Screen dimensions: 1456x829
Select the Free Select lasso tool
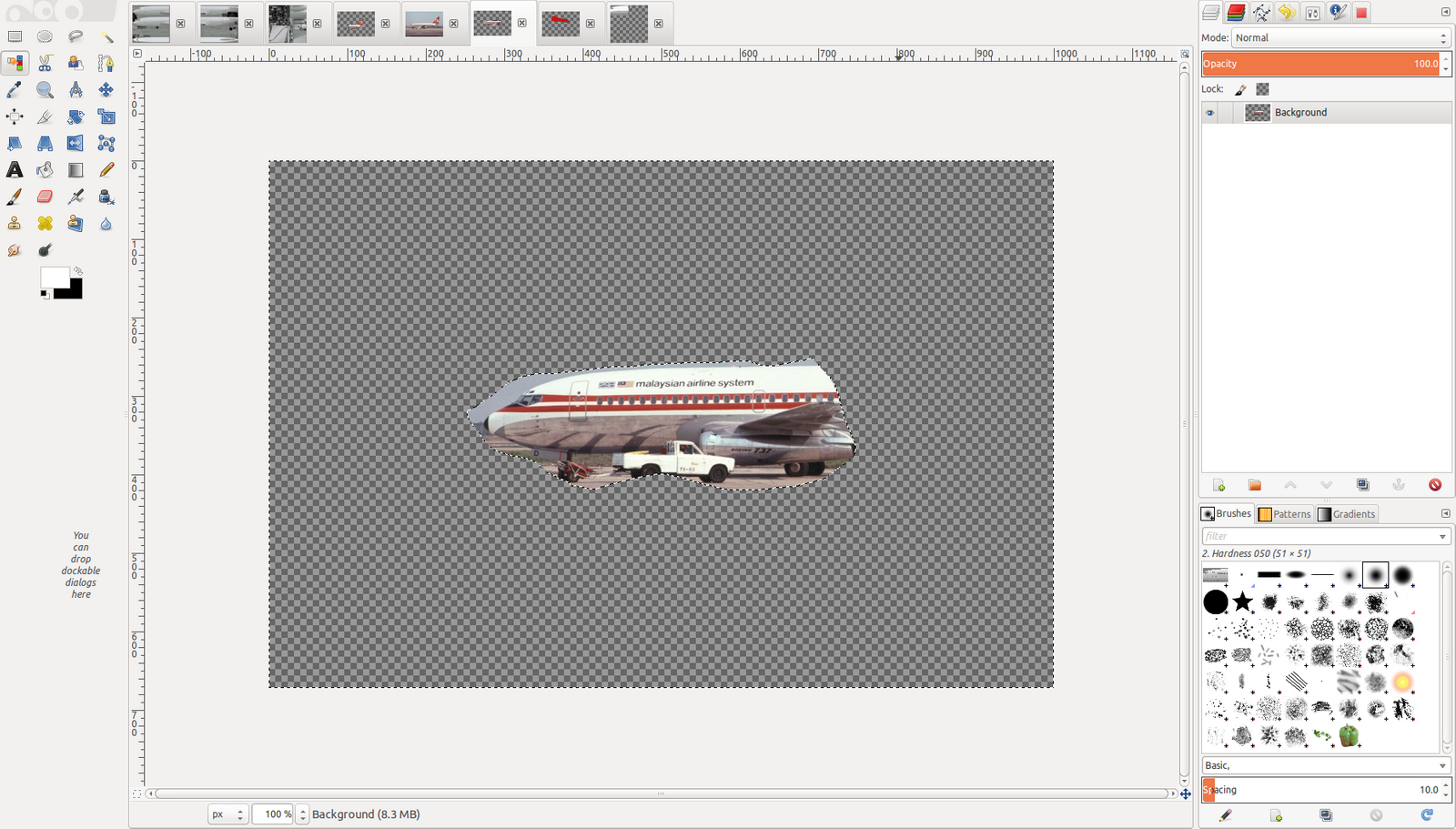coord(76,36)
